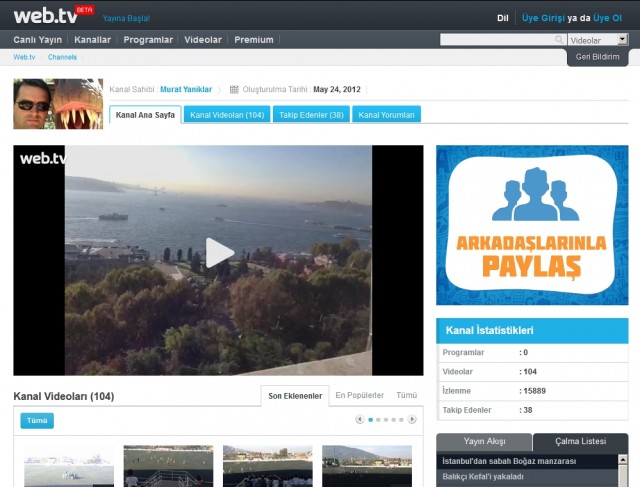Click Takip Edenler : 38 statistics row
This screenshot has width=640, height=487.
(532, 410)
